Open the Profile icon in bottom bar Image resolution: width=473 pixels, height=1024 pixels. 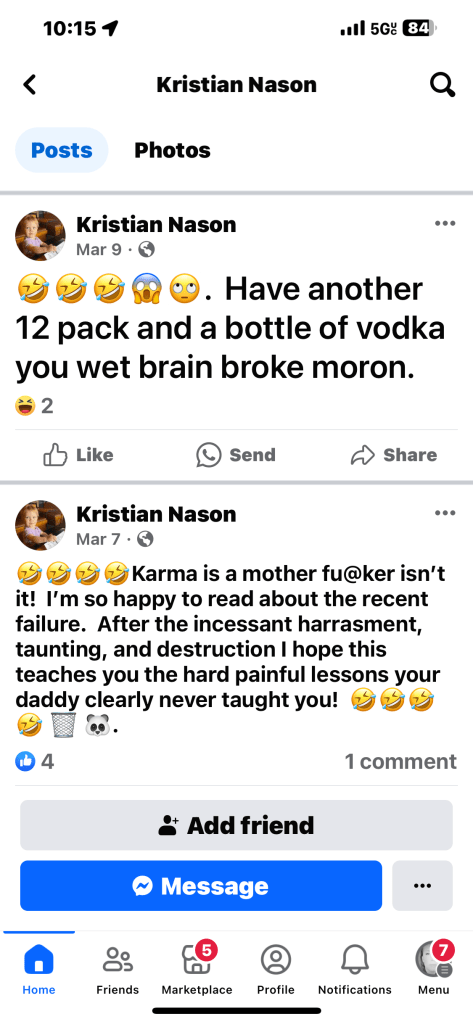[x=276, y=969]
